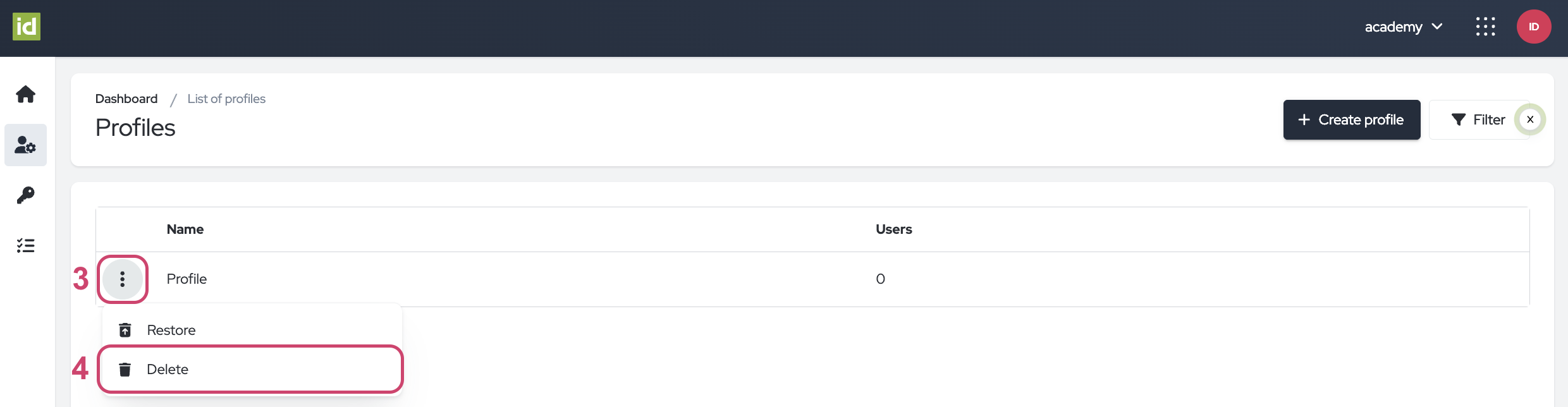Choose Restore from the context menu

pos(171,331)
